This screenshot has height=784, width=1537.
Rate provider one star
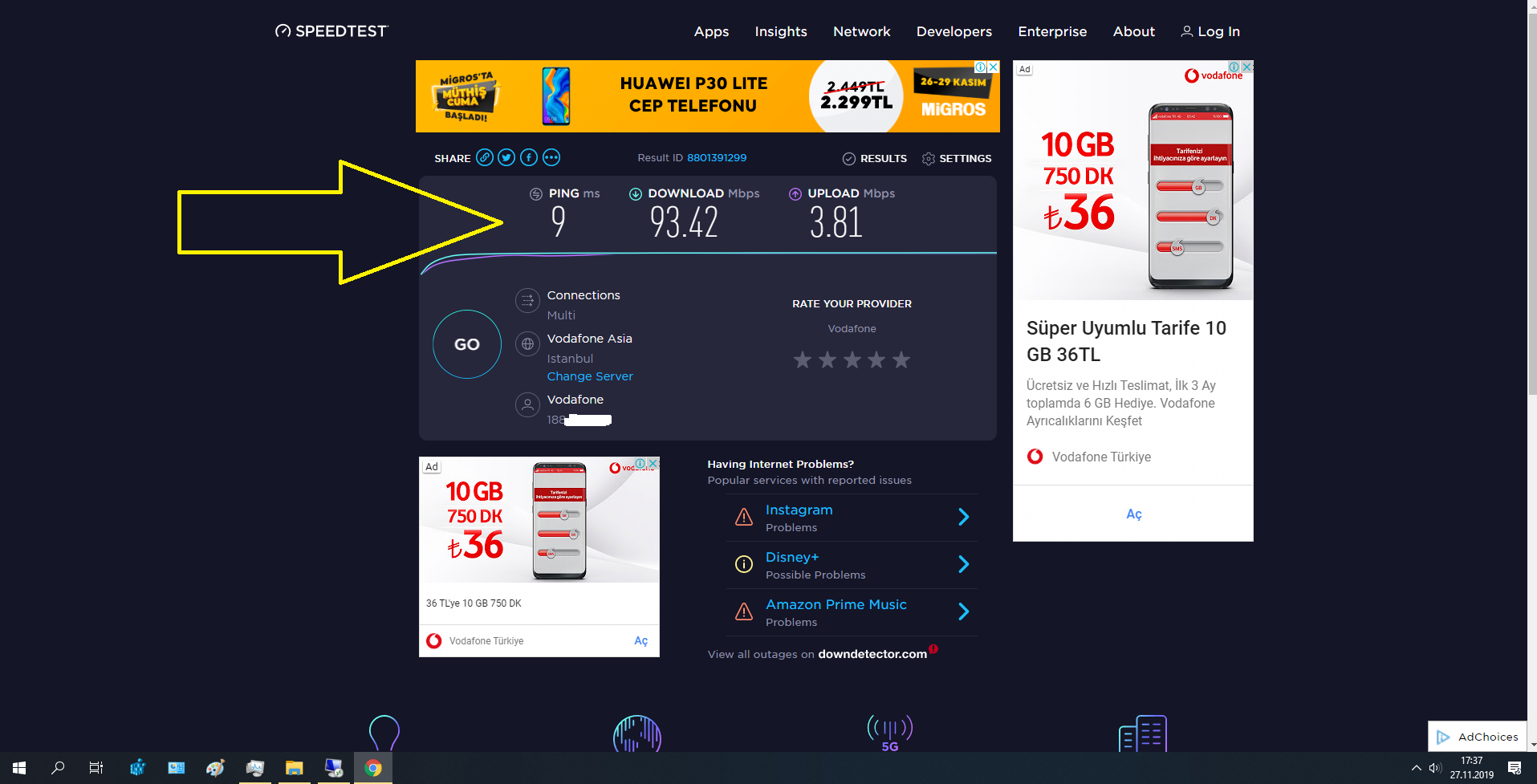pos(803,360)
